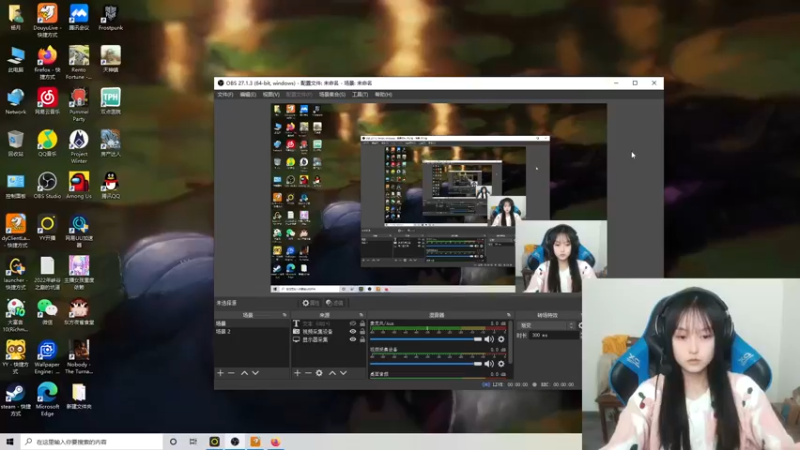
Task: Click remove scene minus icon in OBS
Action: click(231, 373)
